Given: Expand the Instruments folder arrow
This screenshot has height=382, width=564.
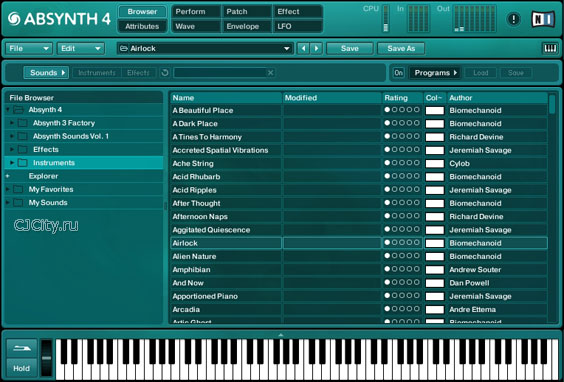Looking at the screenshot, I should pos(12,163).
